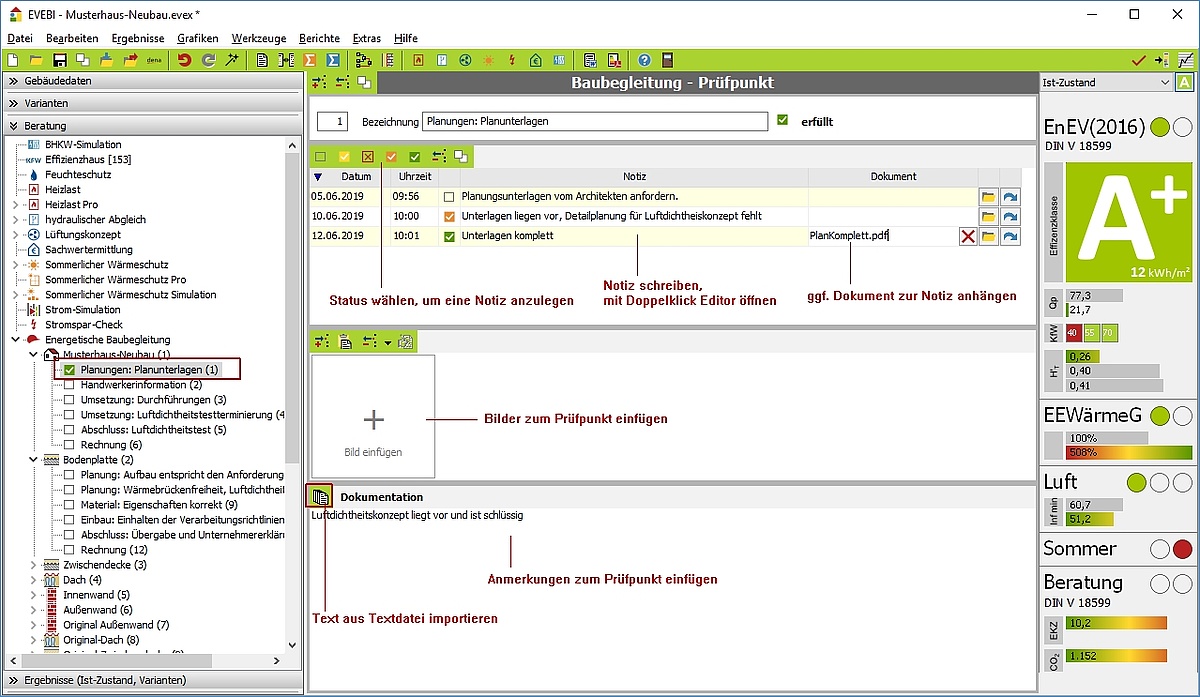Image resolution: width=1200 pixels, height=697 pixels.
Task: Create a new project file icon
Action: click(x=13, y=60)
